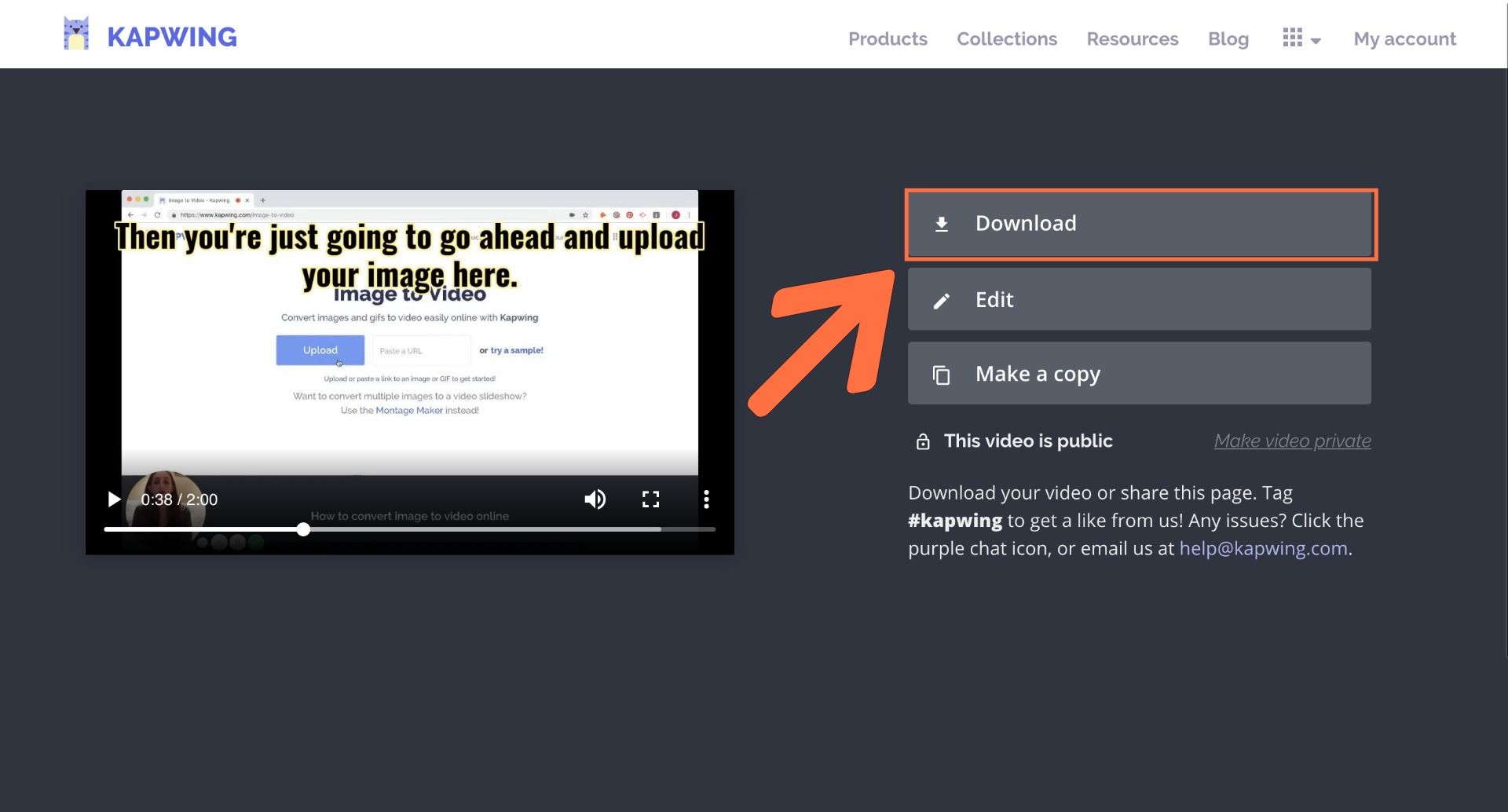Open the apps grid menu
Viewport: 1508px width, 812px height.
point(1292,38)
